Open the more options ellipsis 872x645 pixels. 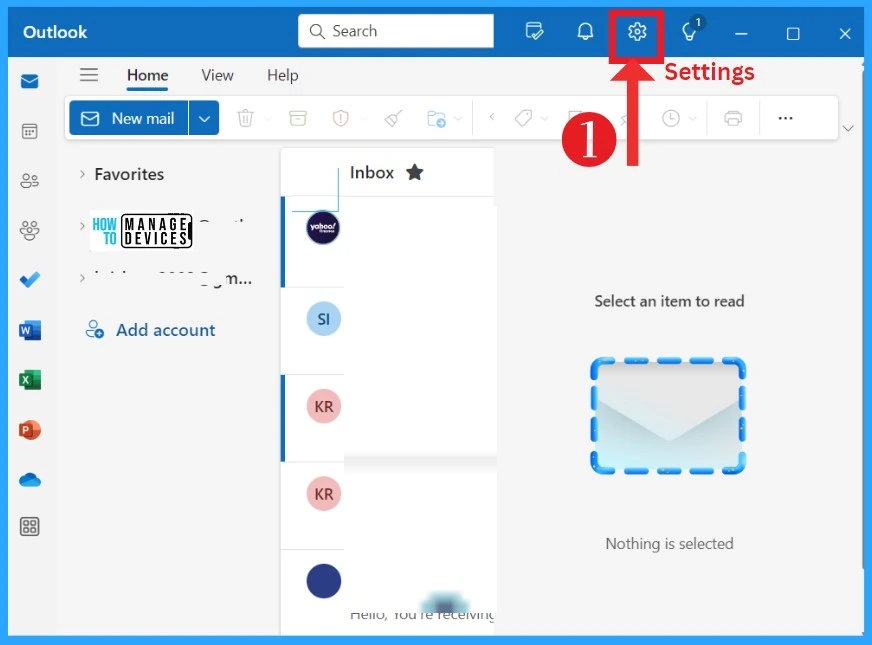(x=785, y=118)
